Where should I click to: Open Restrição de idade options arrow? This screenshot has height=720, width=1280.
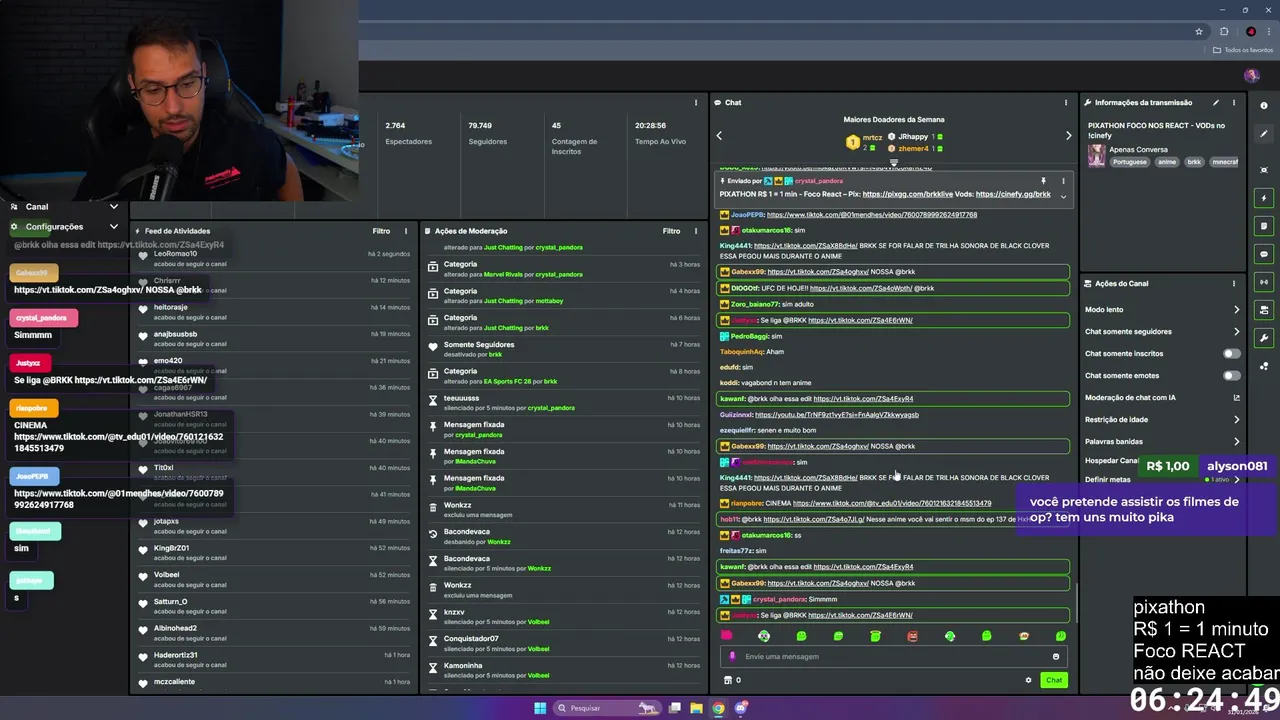point(1236,419)
